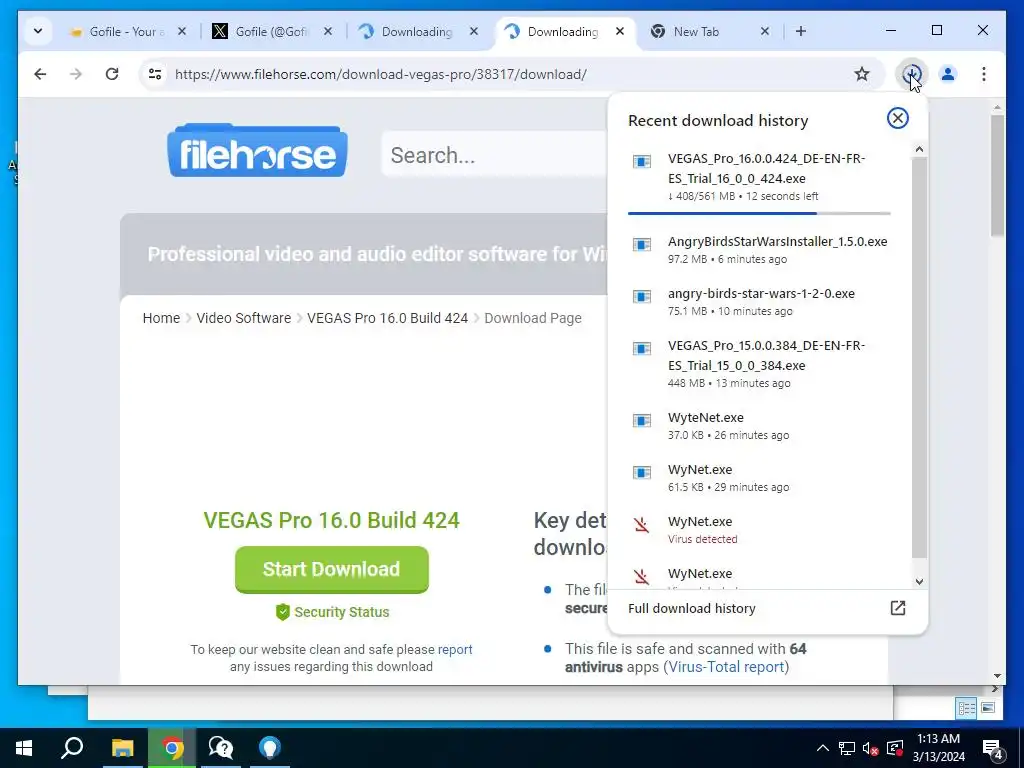
Task: Click the download list scrollbar thumb
Action: (x=919, y=357)
